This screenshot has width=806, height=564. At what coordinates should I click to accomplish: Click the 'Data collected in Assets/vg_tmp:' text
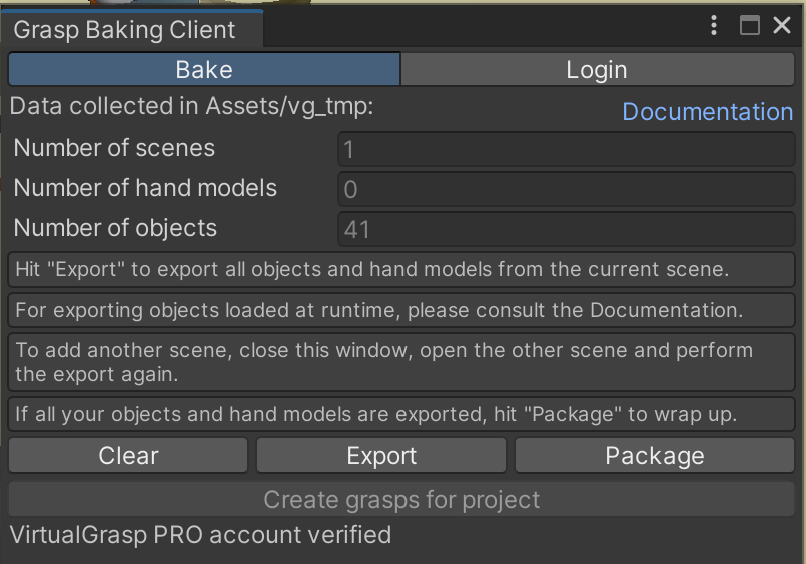pos(191,106)
